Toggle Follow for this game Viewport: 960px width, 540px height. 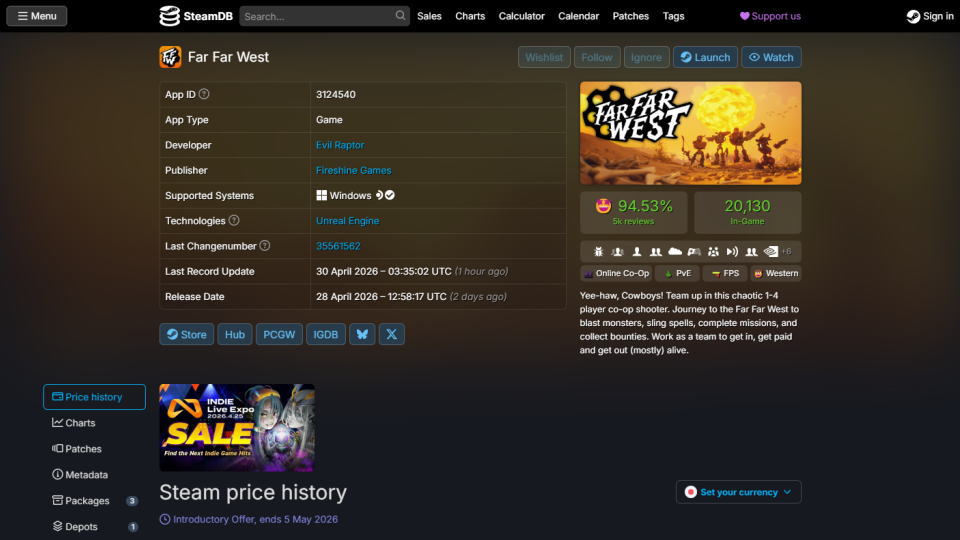(x=597, y=57)
